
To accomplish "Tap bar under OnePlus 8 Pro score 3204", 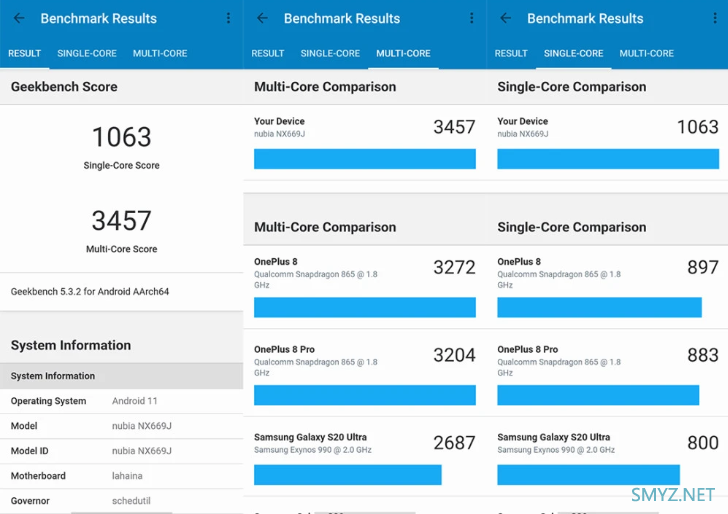I will (x=365, y=395).
